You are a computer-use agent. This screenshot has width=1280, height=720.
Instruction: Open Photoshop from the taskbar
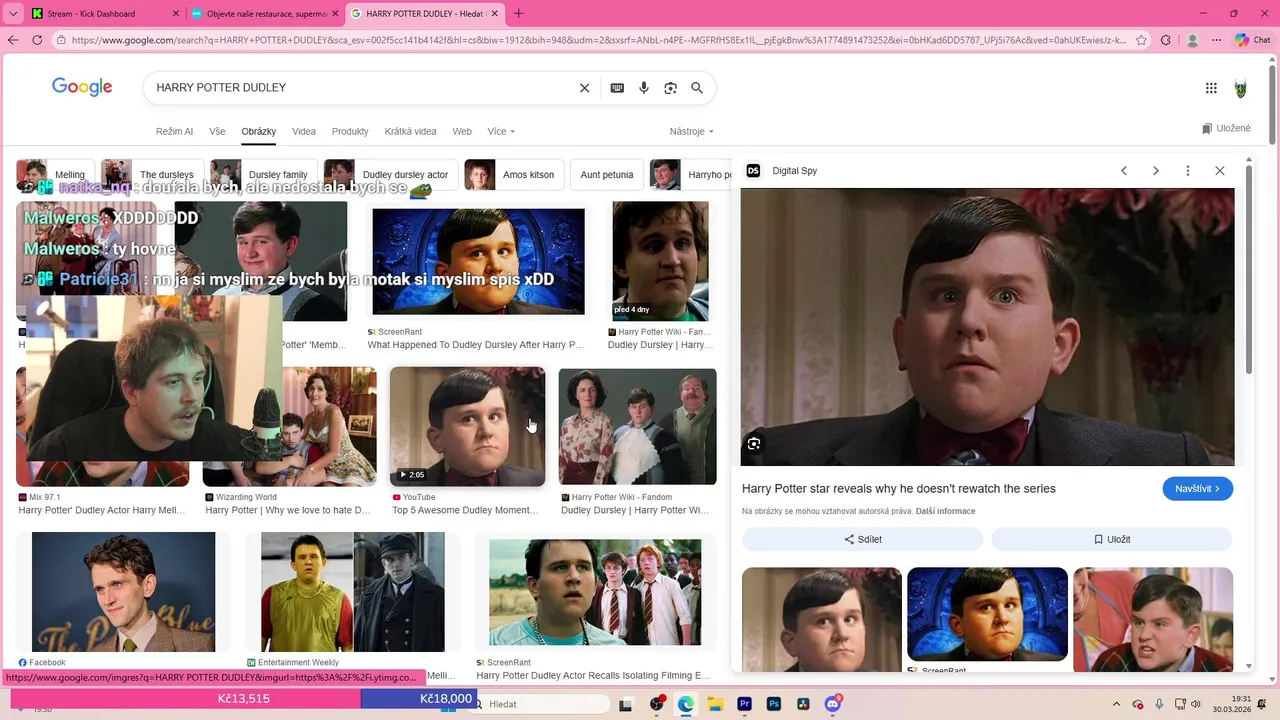pyautogui.click(x=773, y=704)
